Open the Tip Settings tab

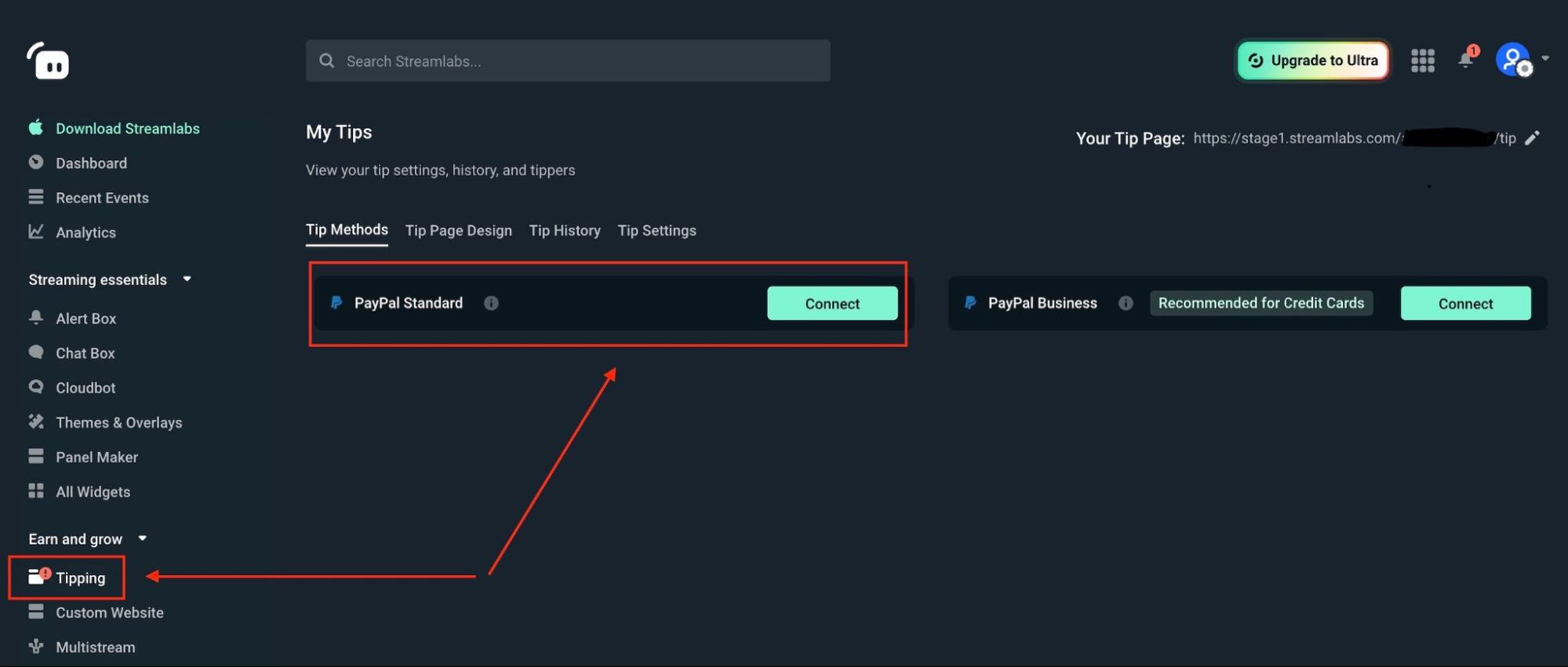click(657, 231)
